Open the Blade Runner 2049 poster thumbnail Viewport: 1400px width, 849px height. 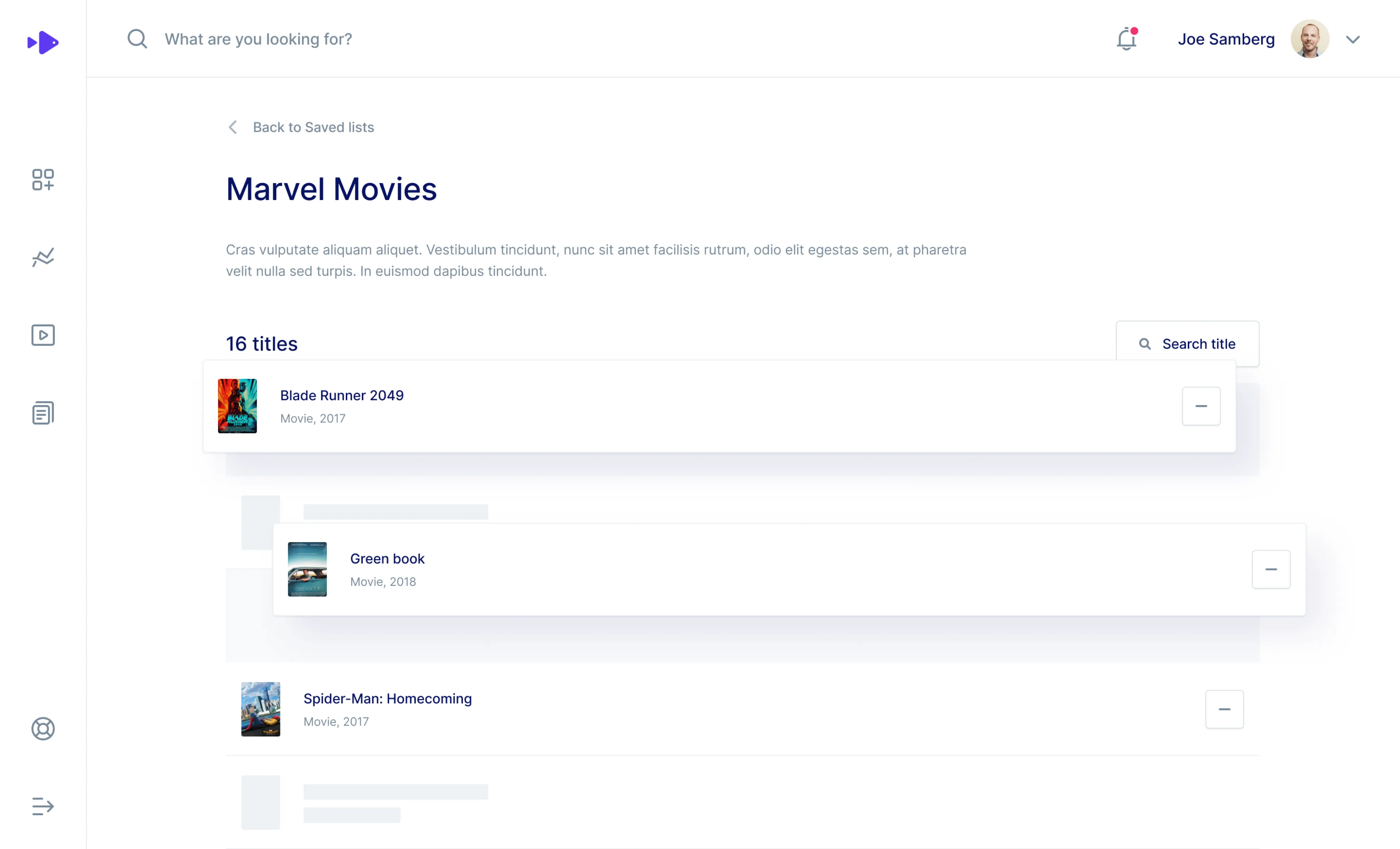(x=238, y=406)
